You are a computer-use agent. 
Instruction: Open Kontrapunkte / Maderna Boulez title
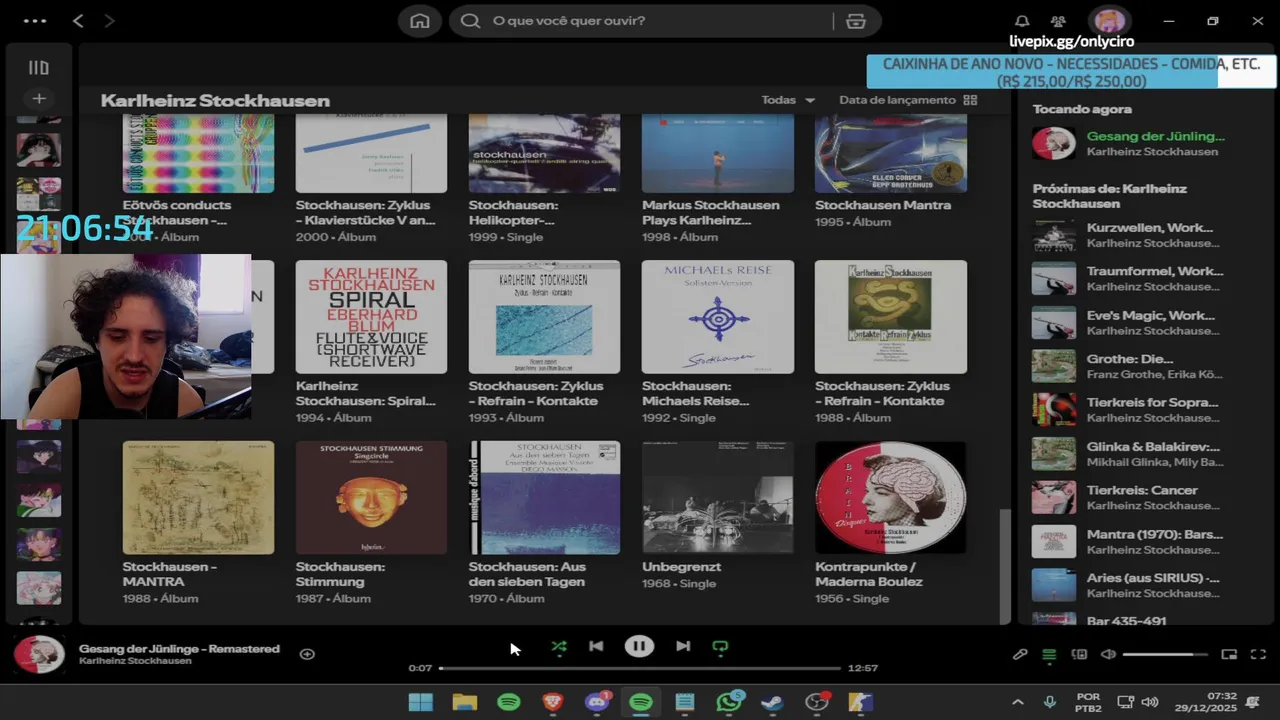point(869,574)
